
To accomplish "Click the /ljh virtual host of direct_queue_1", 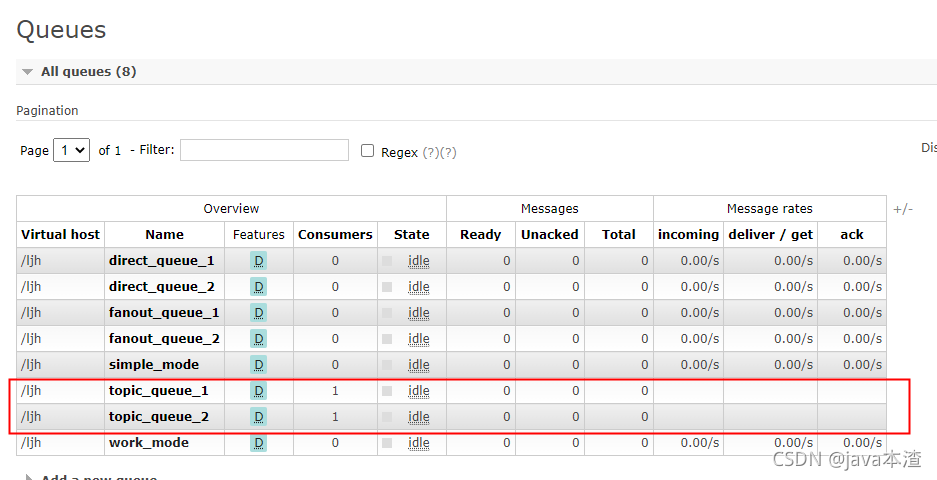I will 31,261.
